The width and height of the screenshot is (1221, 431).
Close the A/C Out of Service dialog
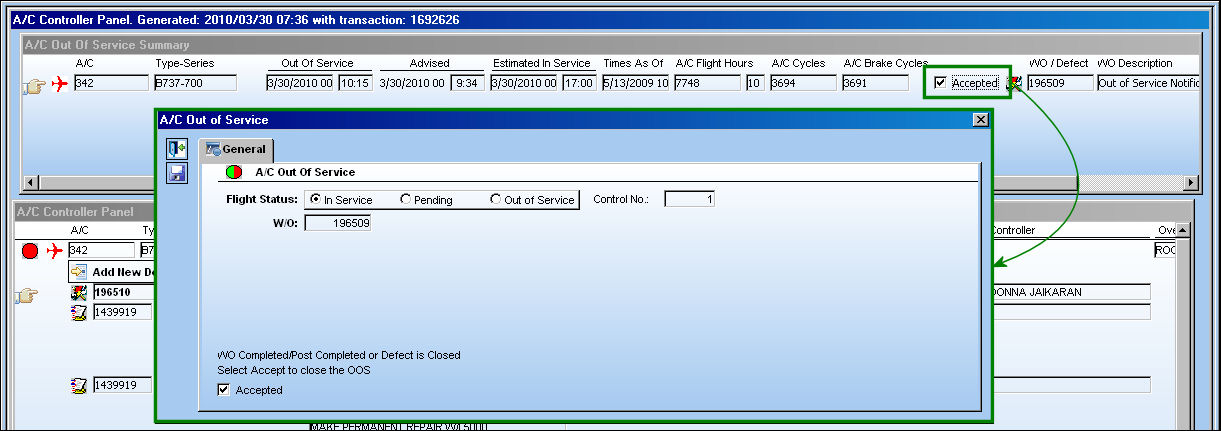[980, 120]
